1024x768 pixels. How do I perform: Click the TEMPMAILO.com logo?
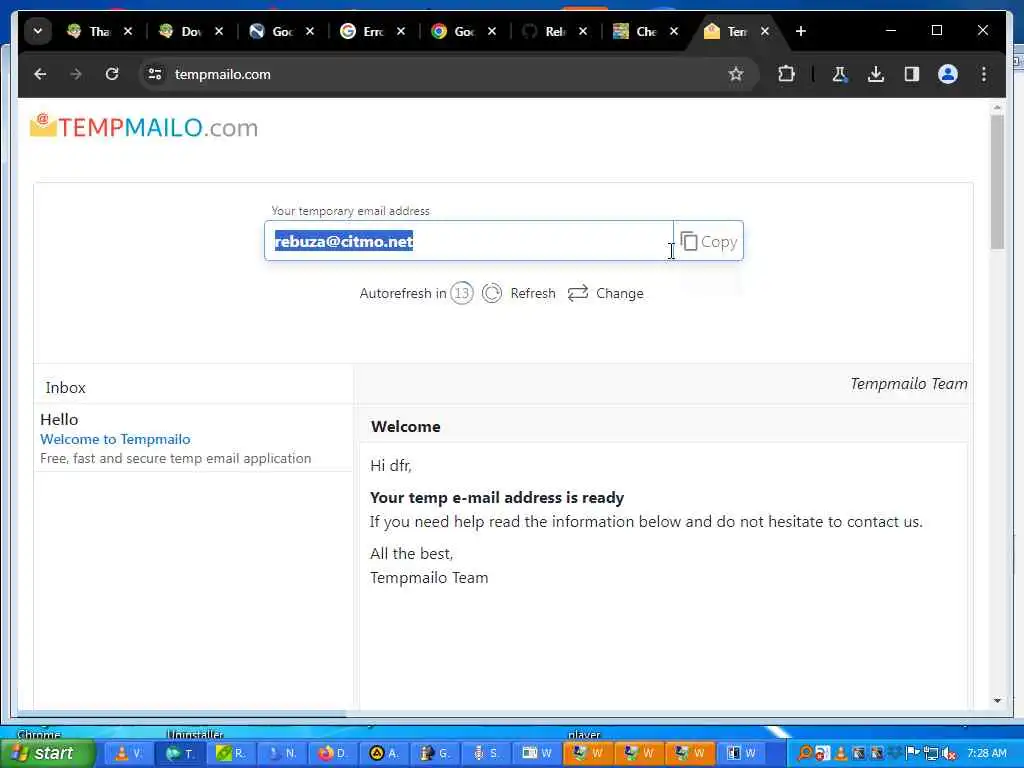(144, 127)
